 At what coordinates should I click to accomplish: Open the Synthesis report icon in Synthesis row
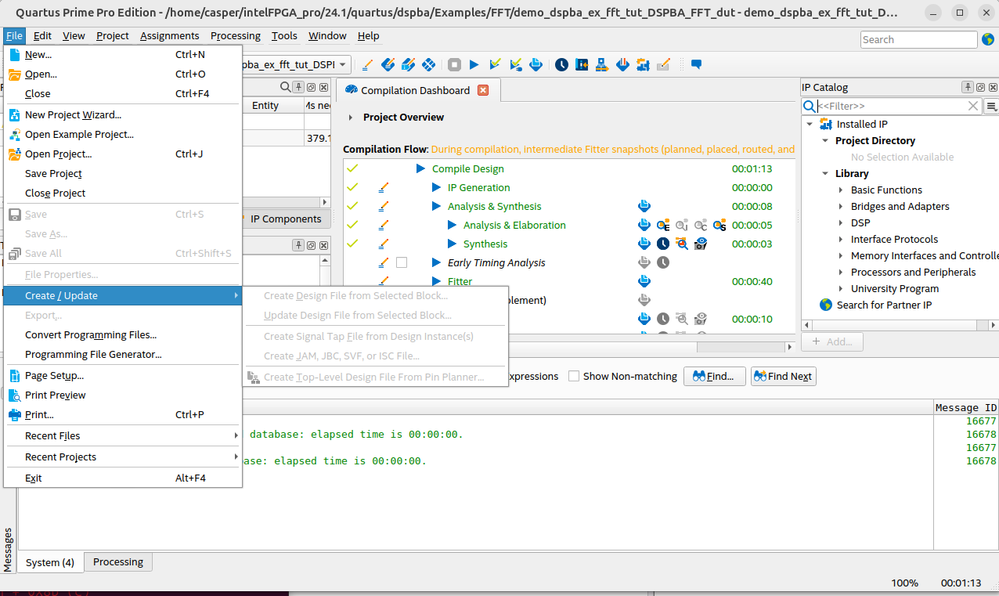(644, 244)
